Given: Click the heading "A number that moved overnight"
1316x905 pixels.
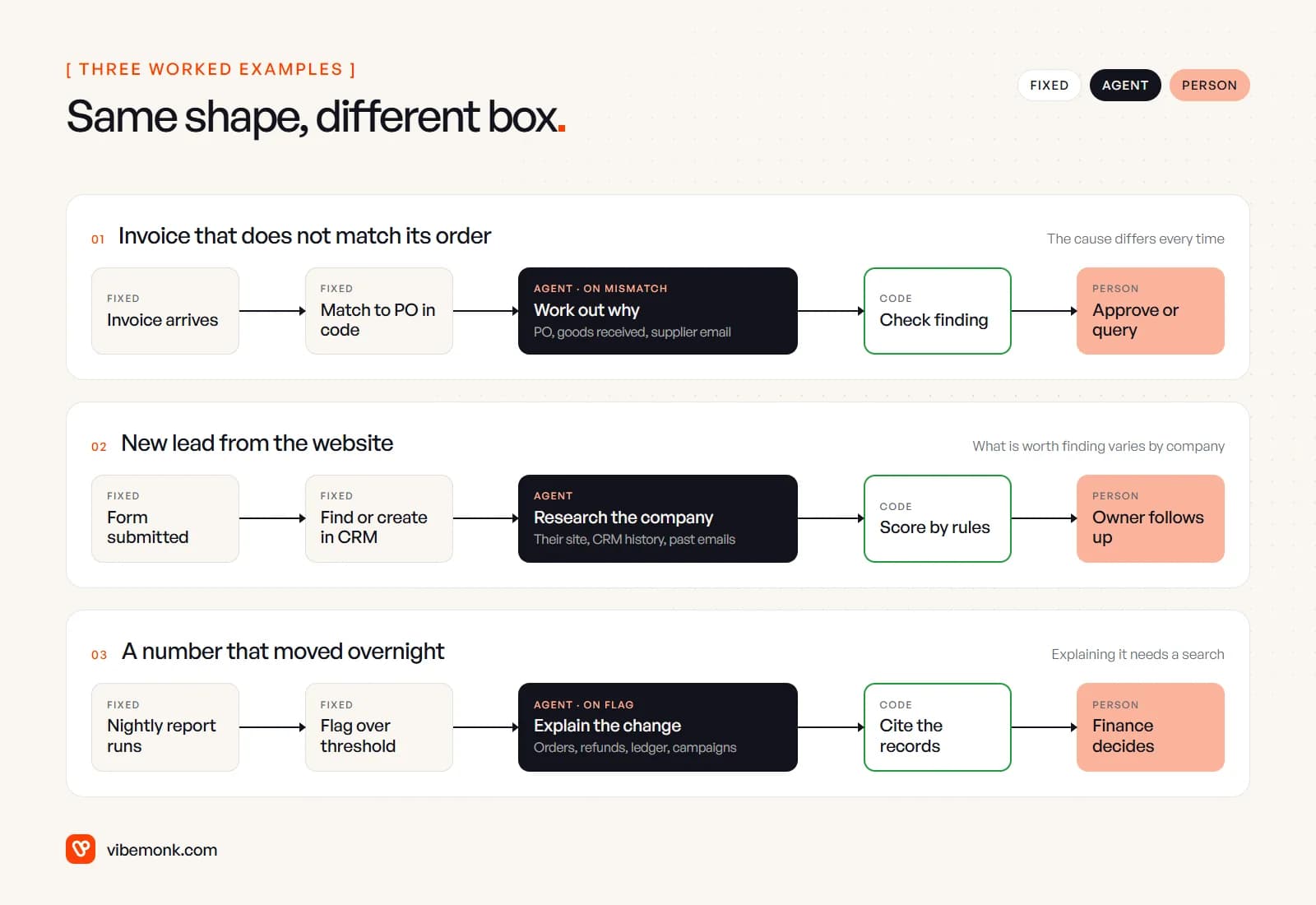Looking at the screenshot, I should click(x=283, y=652).
